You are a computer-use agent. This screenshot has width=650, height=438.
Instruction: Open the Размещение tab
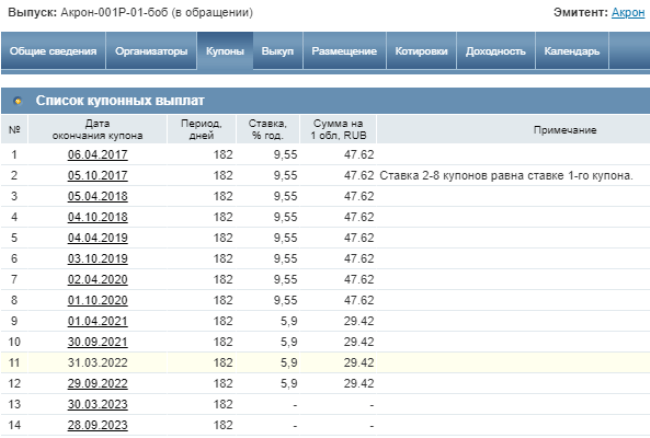coord(344,51)
